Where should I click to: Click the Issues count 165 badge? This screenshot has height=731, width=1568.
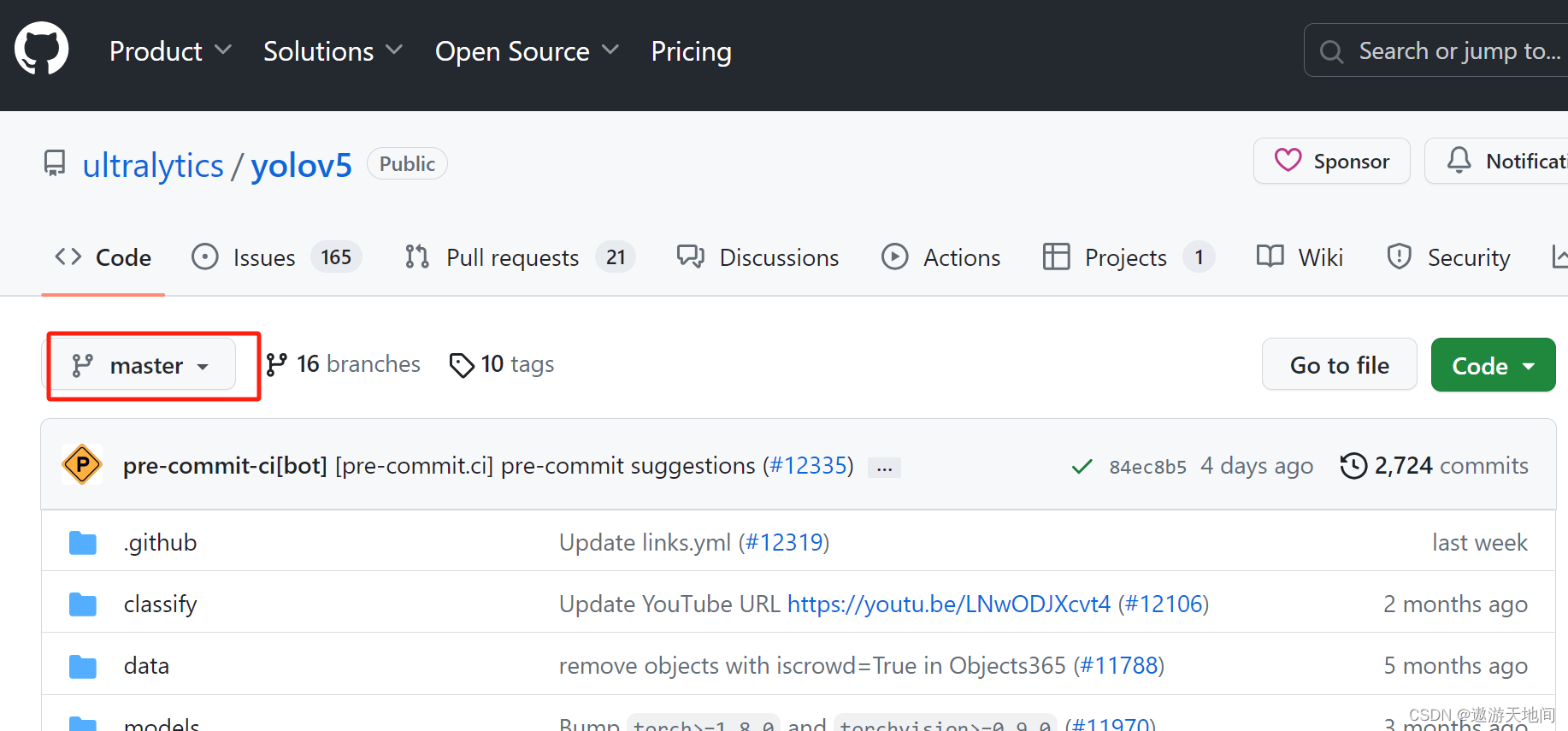tap(336, 257)
